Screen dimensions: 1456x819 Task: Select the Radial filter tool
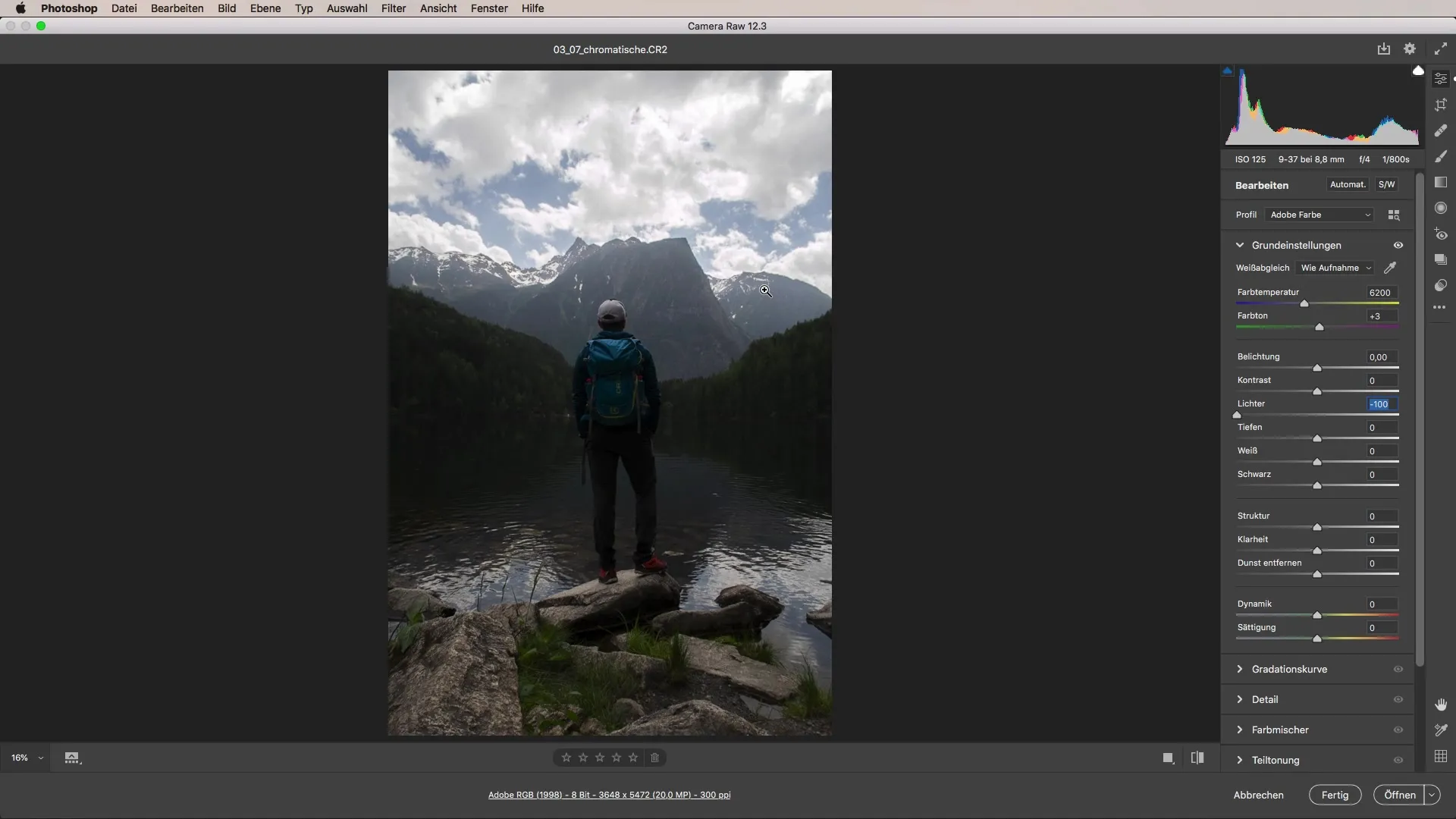[1441, 208]
